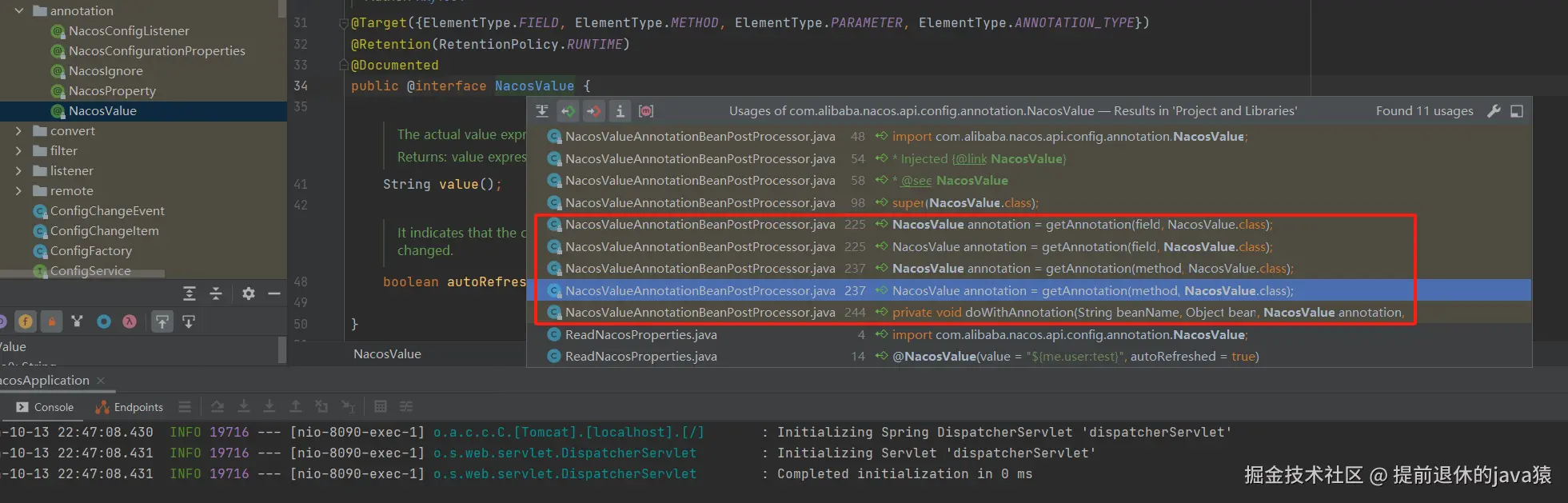
Task: Click Step Into debugger icon
Action: pos(243,407)
